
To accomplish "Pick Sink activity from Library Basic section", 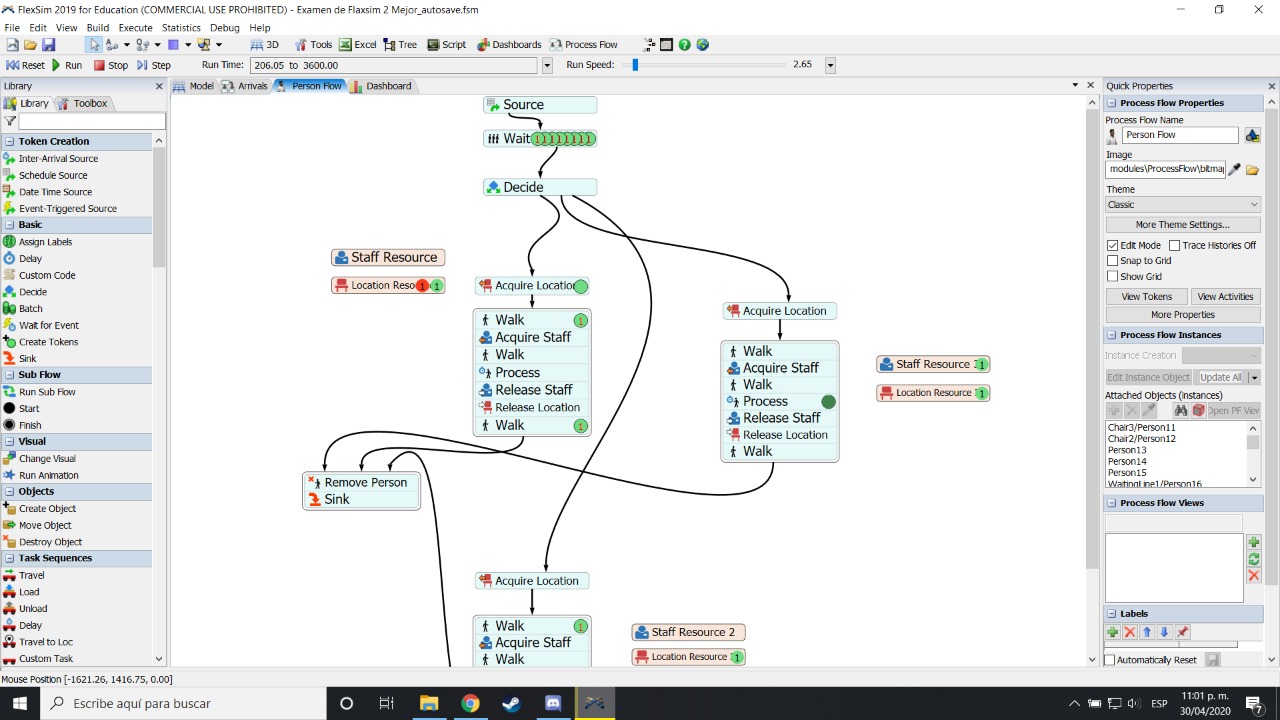I will [27, 358].
